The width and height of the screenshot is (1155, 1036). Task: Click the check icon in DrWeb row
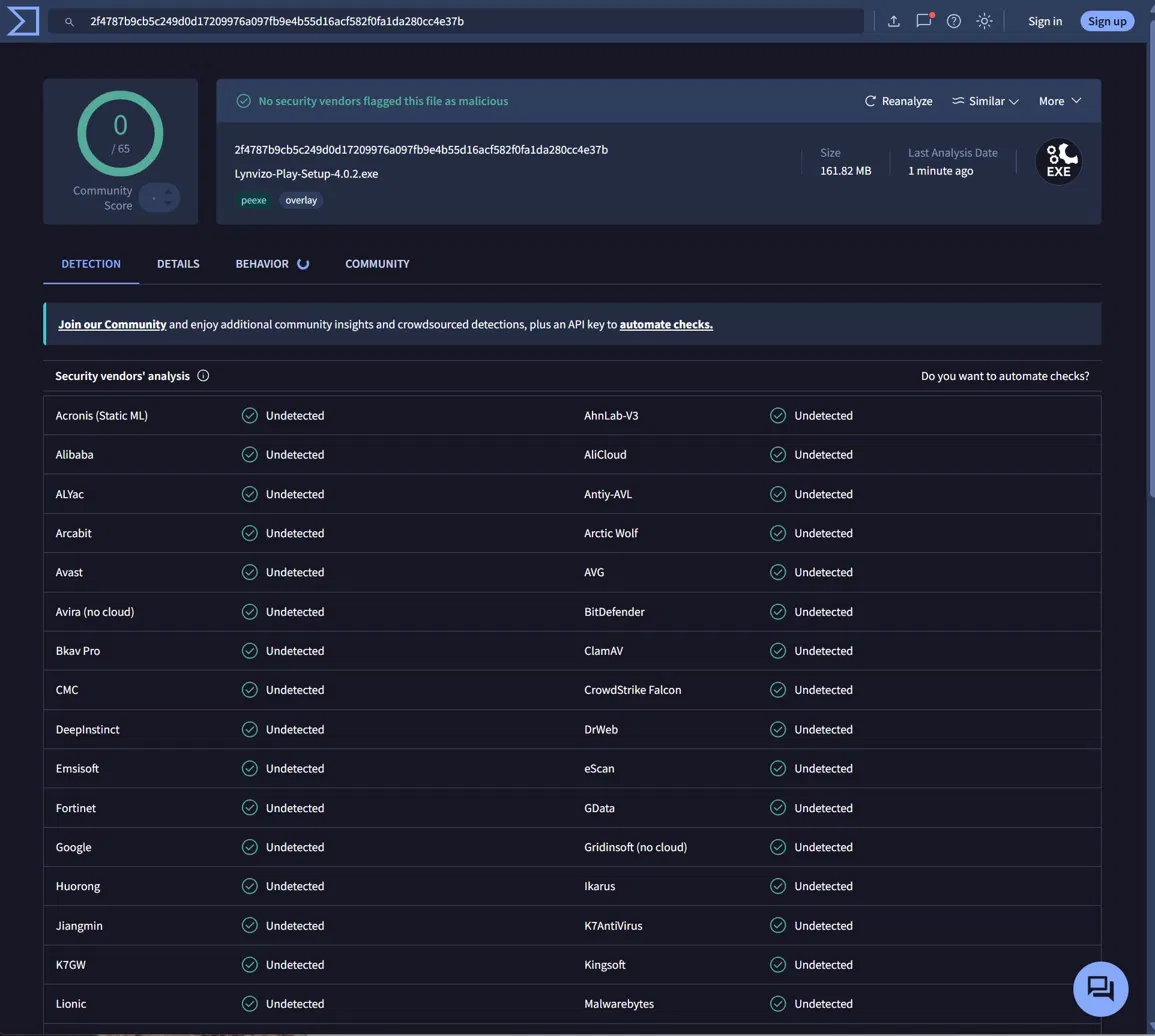pos(778,729)
